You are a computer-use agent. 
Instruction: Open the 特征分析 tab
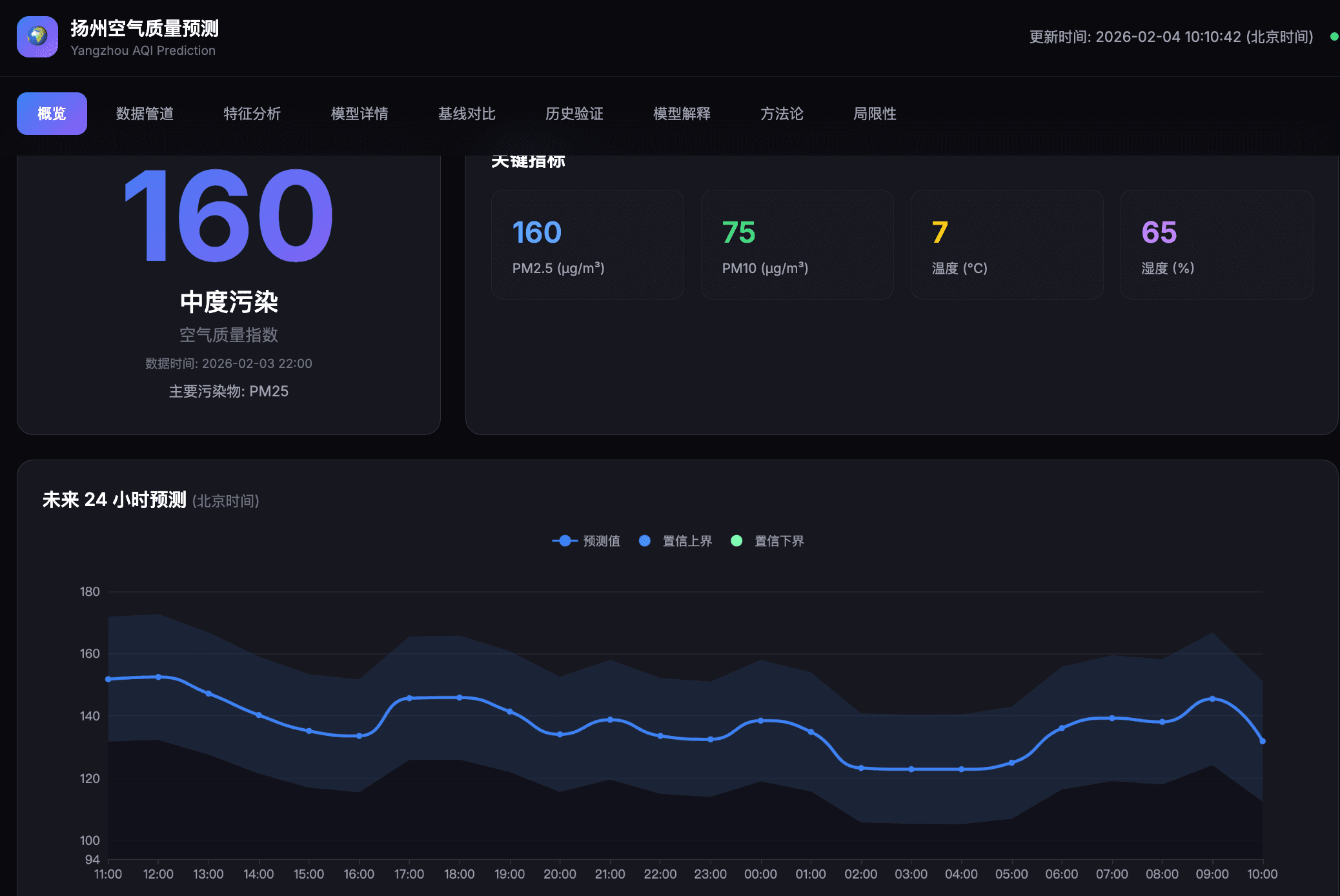click(x=252, y=114)
